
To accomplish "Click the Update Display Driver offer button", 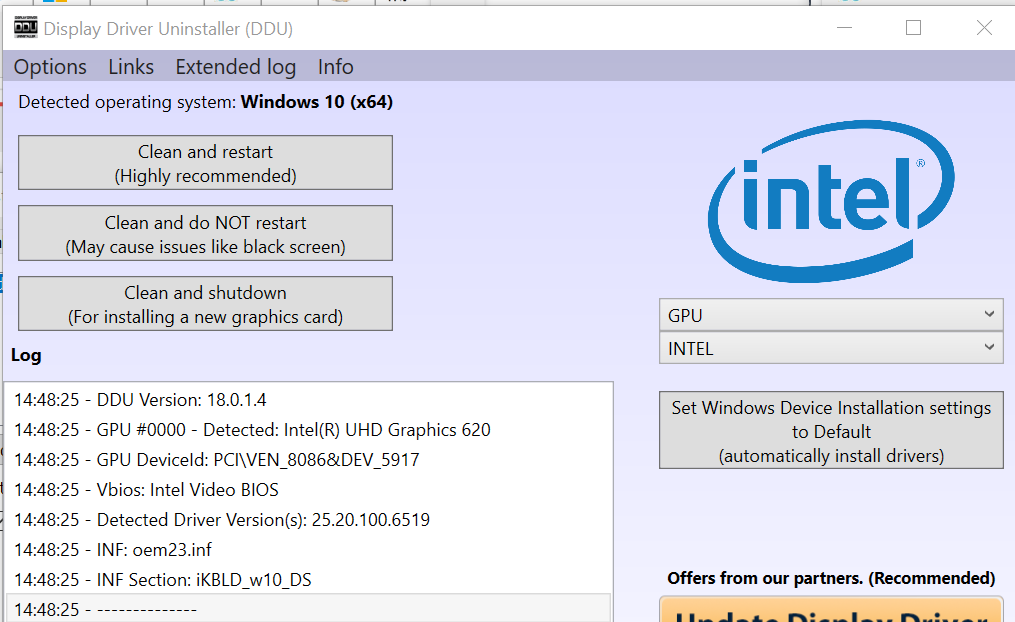I will pyautogui.click(x=830, y=610).
